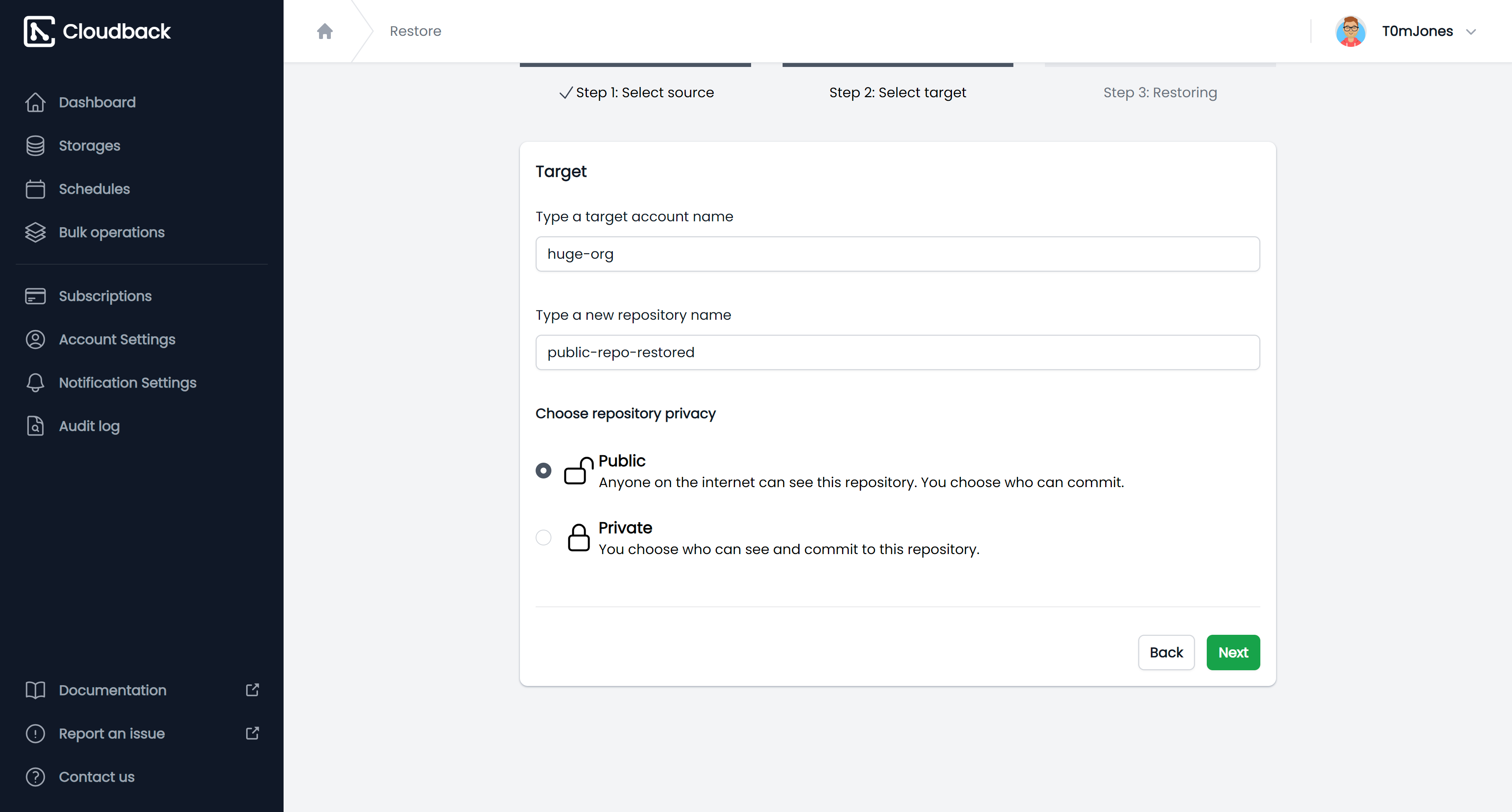Click the Bulk operations layers icon
Viewport: 1512px width, 812px height.
click(35, 232)
